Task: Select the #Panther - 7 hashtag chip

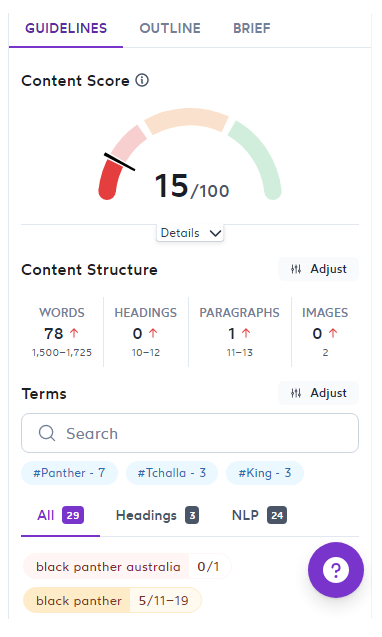Action: [x=69, y=473]
